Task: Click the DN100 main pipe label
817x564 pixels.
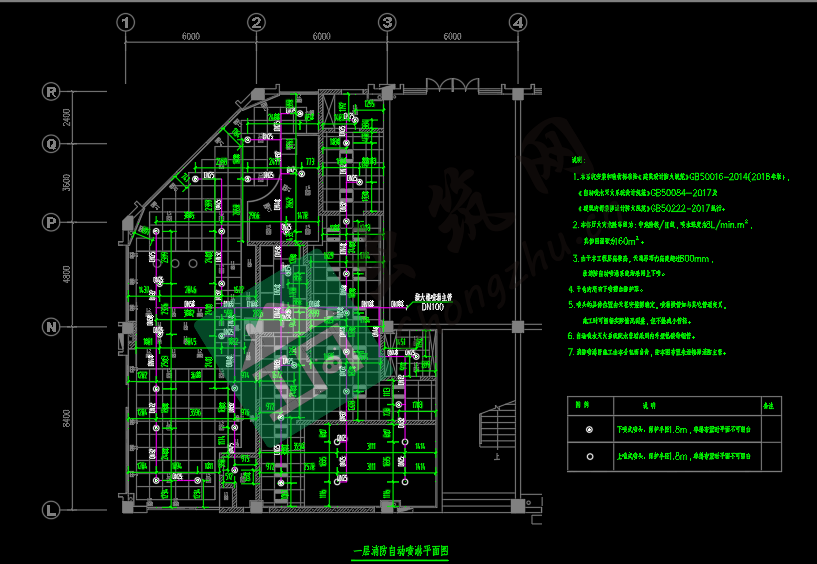Action: click(431, 308)
